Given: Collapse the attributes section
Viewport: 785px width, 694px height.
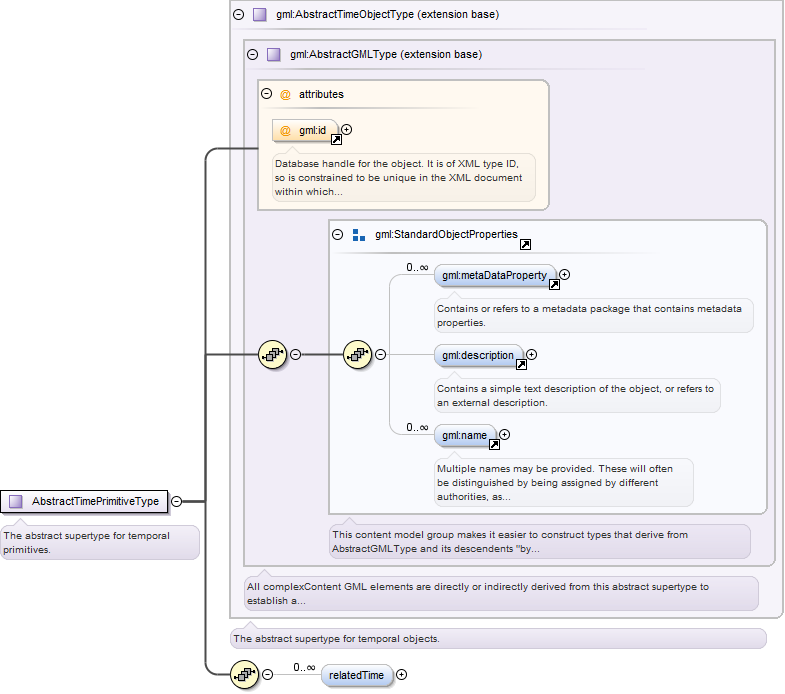Looking at the screenshot, I should click(x=267, y=94).
